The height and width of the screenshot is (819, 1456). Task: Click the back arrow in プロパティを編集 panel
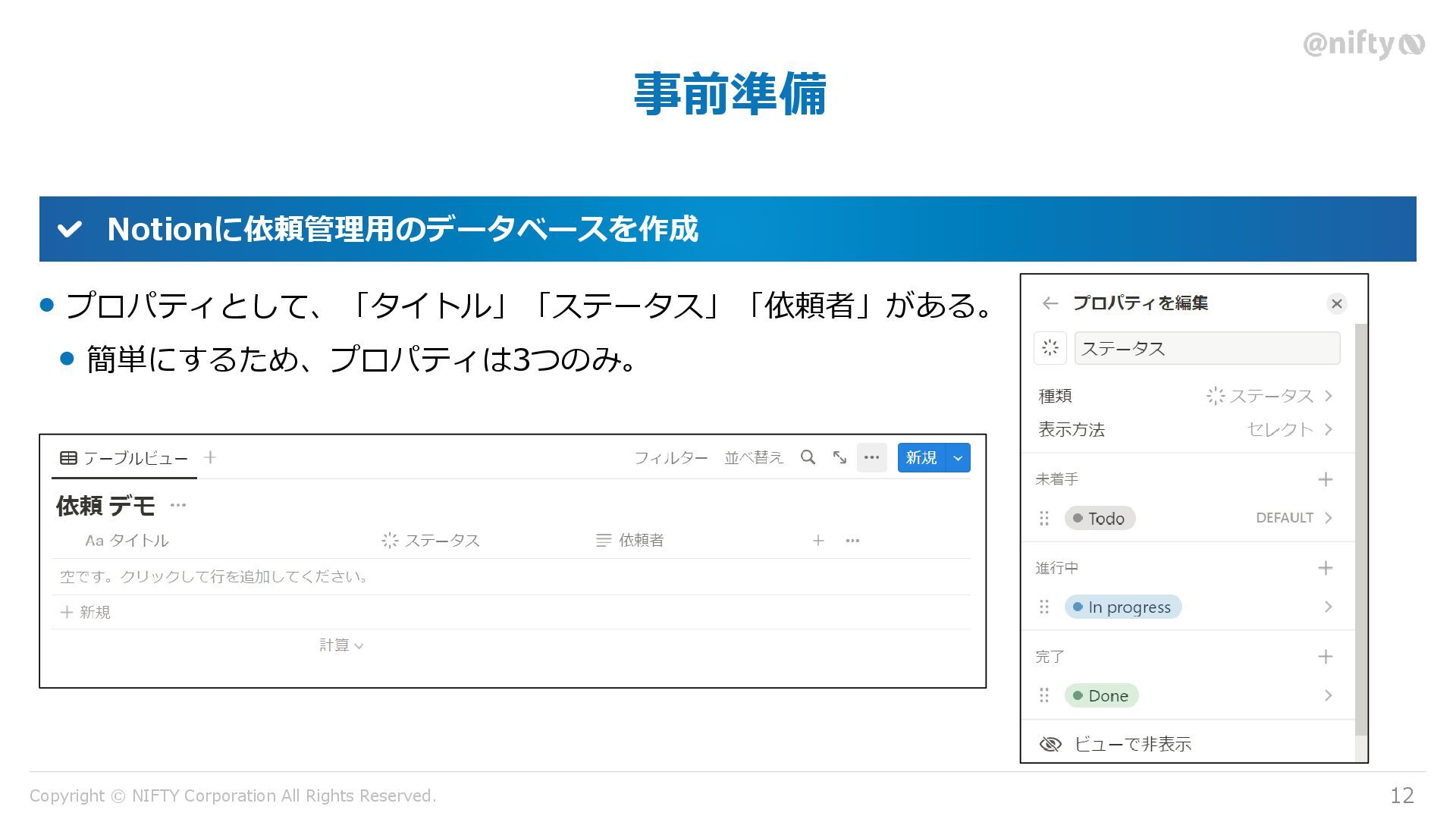(x=1050, y=303)
